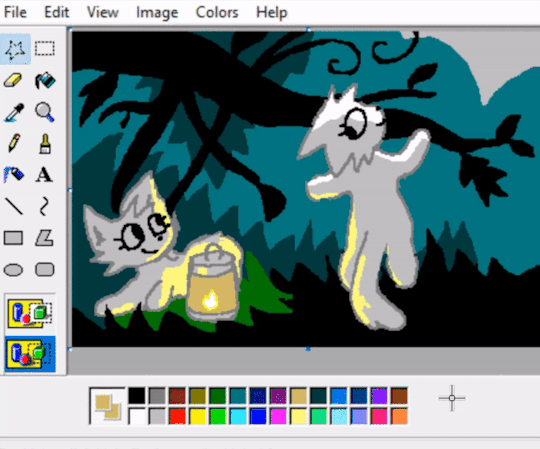
Task: Select the teal color swatch
Action: [x=238, y=396]
